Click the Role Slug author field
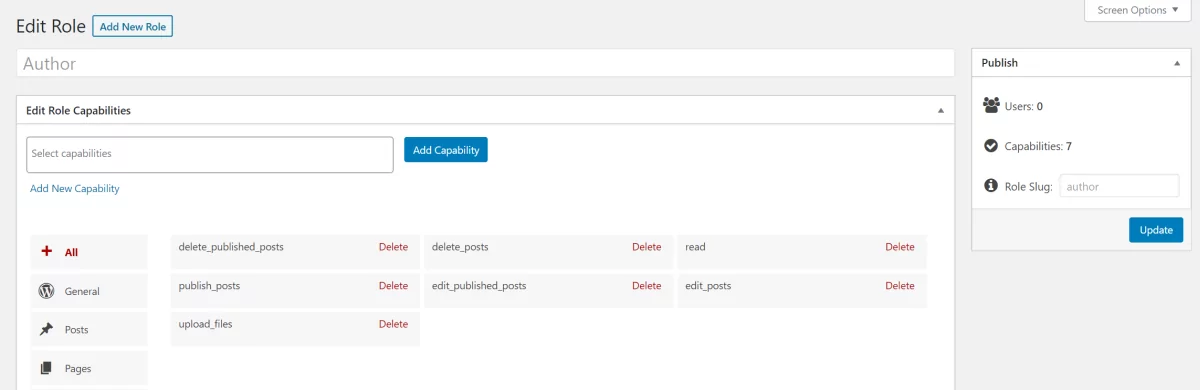Screen dimensions: 1200x390 tap(1119, 186)
